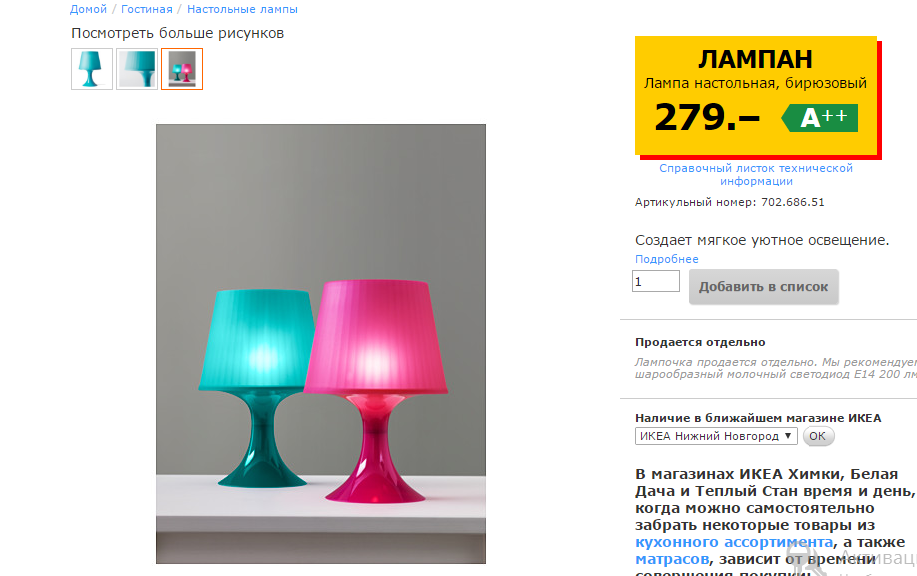The image size is (917, 576).
Task: Open the single turquoise lamp thumbnail
Action: pyautogui.click(x=92, y=69)
